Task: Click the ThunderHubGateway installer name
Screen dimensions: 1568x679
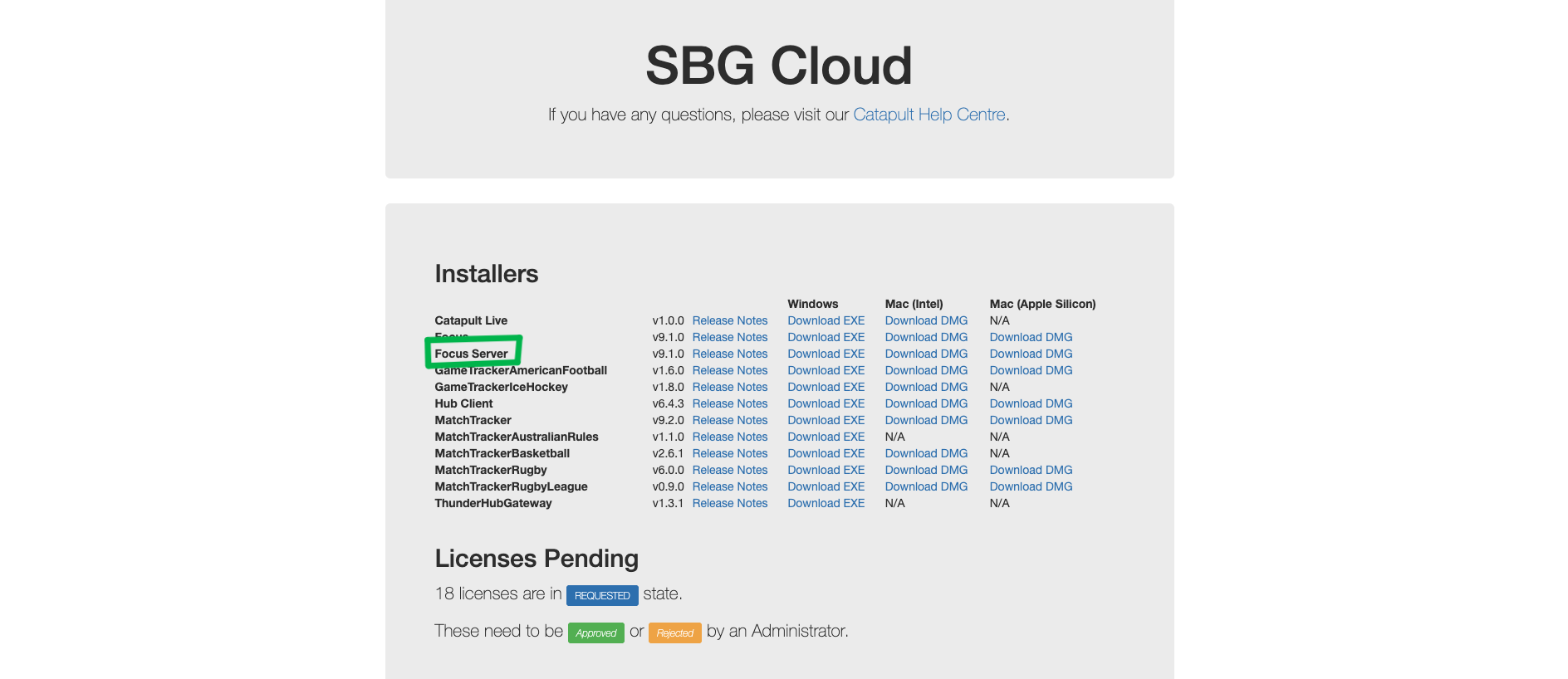Action: (493, 503)
